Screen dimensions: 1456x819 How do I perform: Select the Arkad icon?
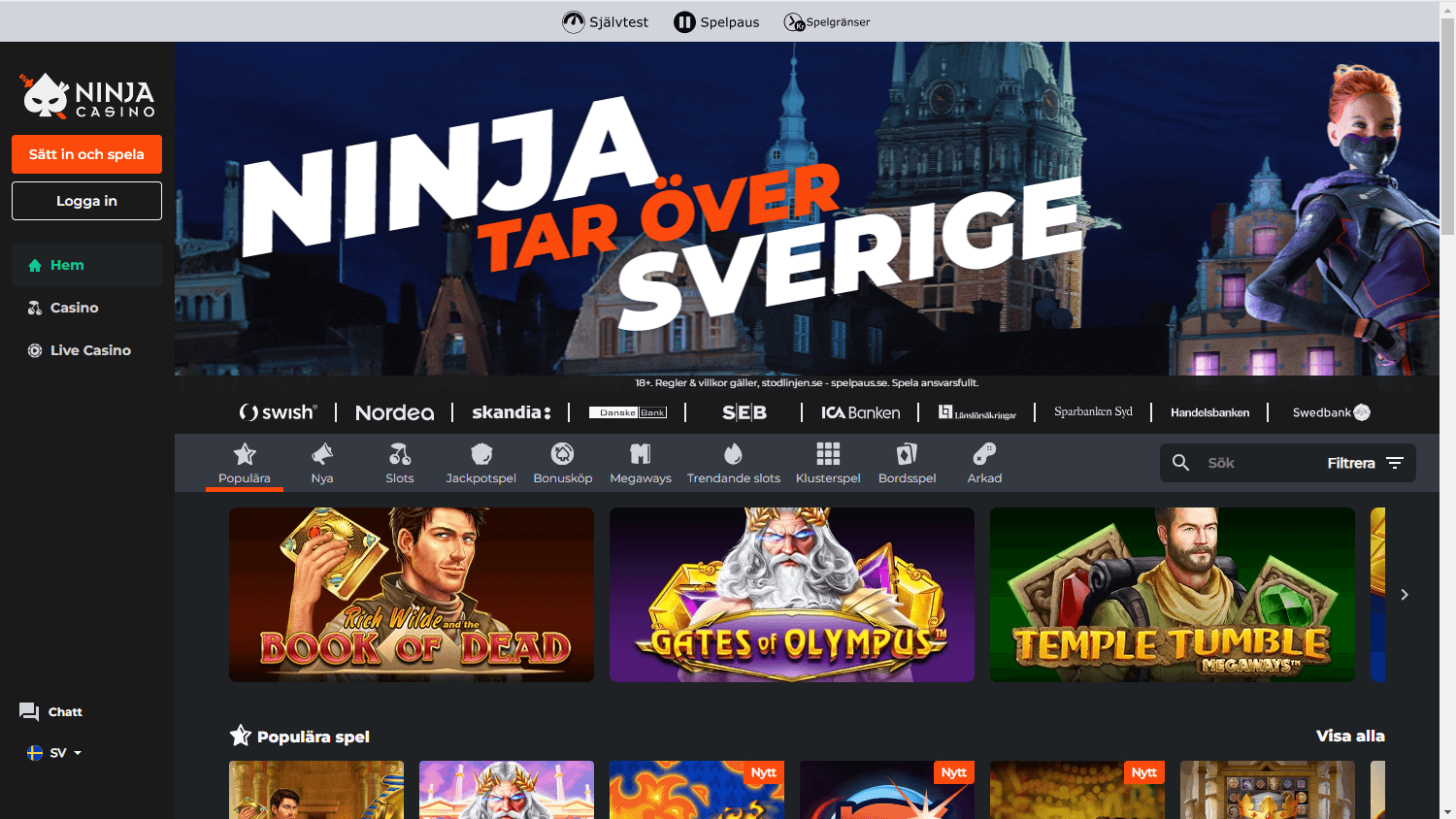pos(984,453)
